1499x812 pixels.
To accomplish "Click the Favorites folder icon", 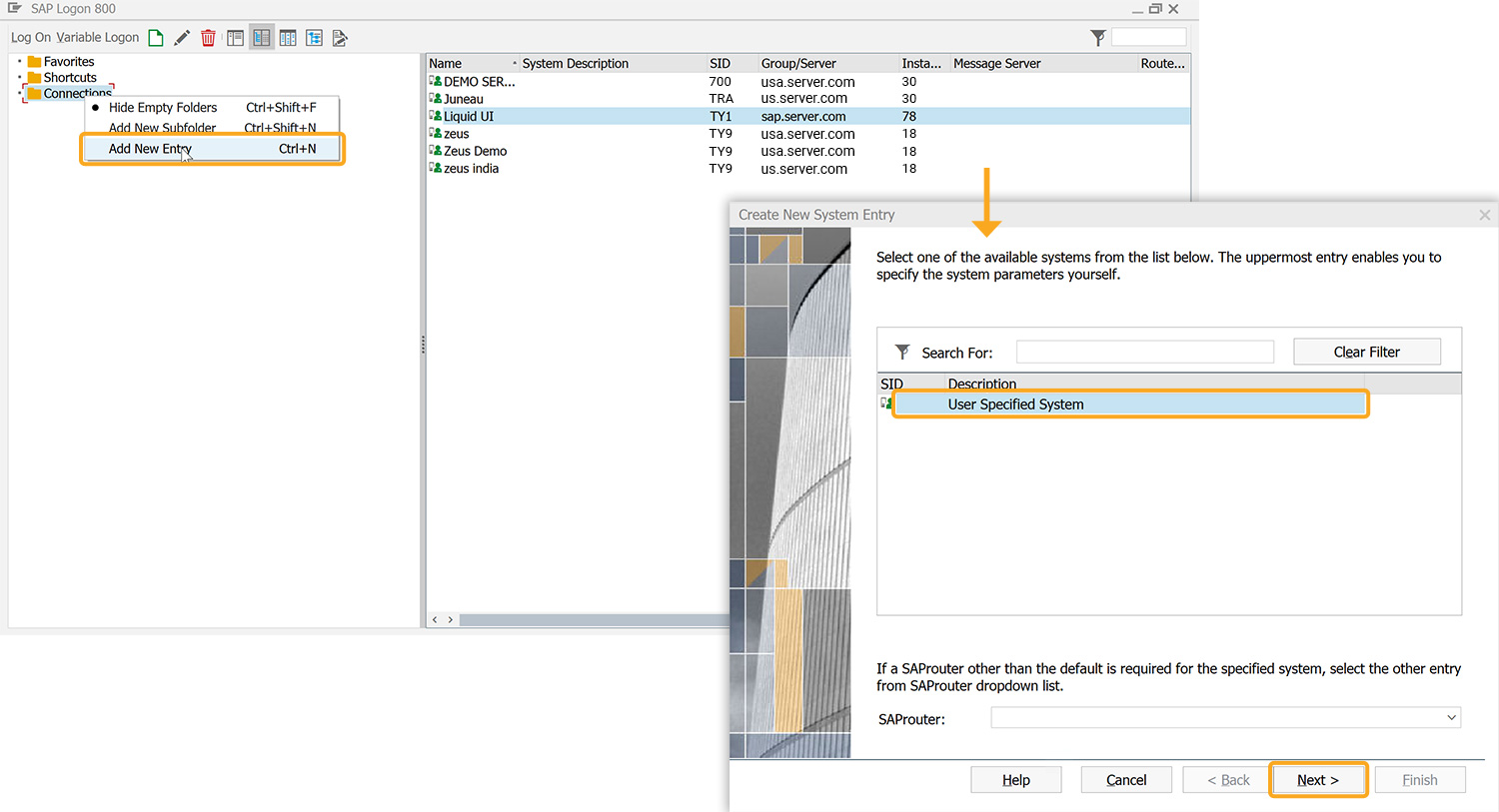I will coord(35,62).
